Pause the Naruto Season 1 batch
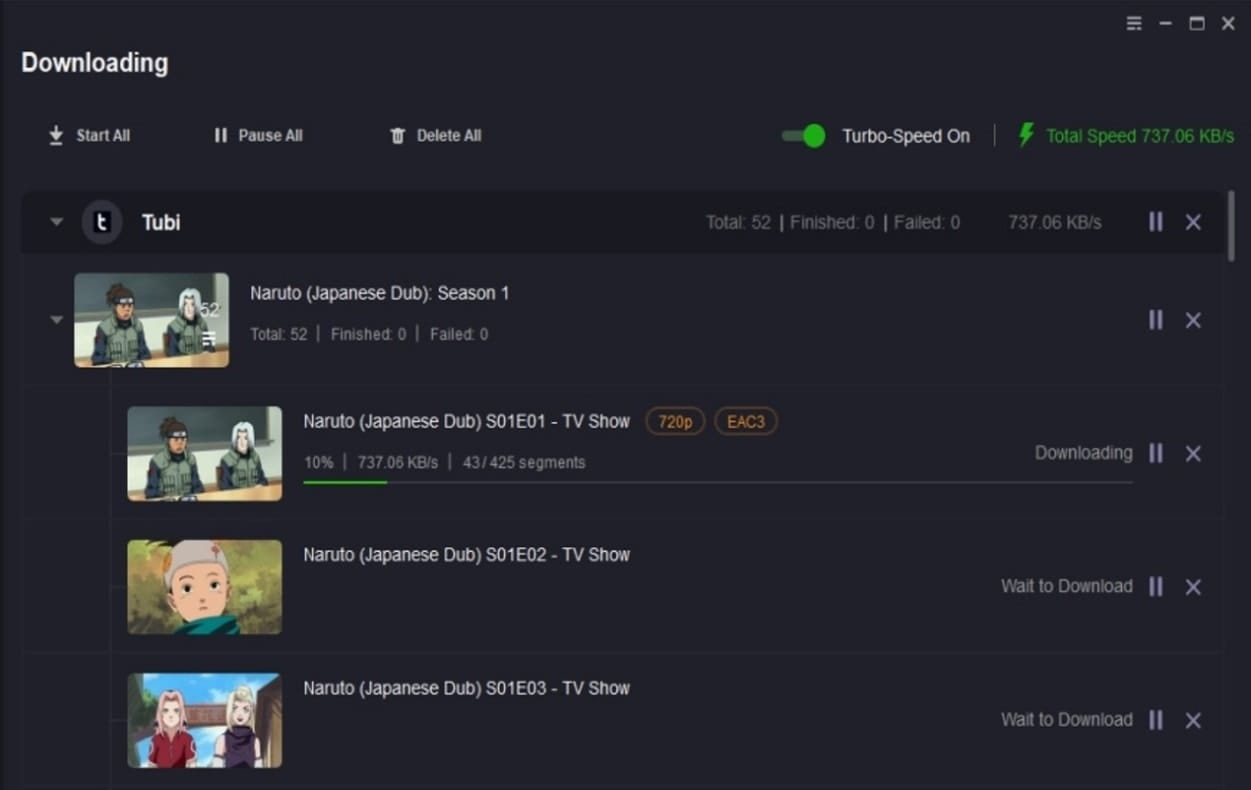The height and width of the screenshot is (790, 1251). click(x=1155, y=320)
